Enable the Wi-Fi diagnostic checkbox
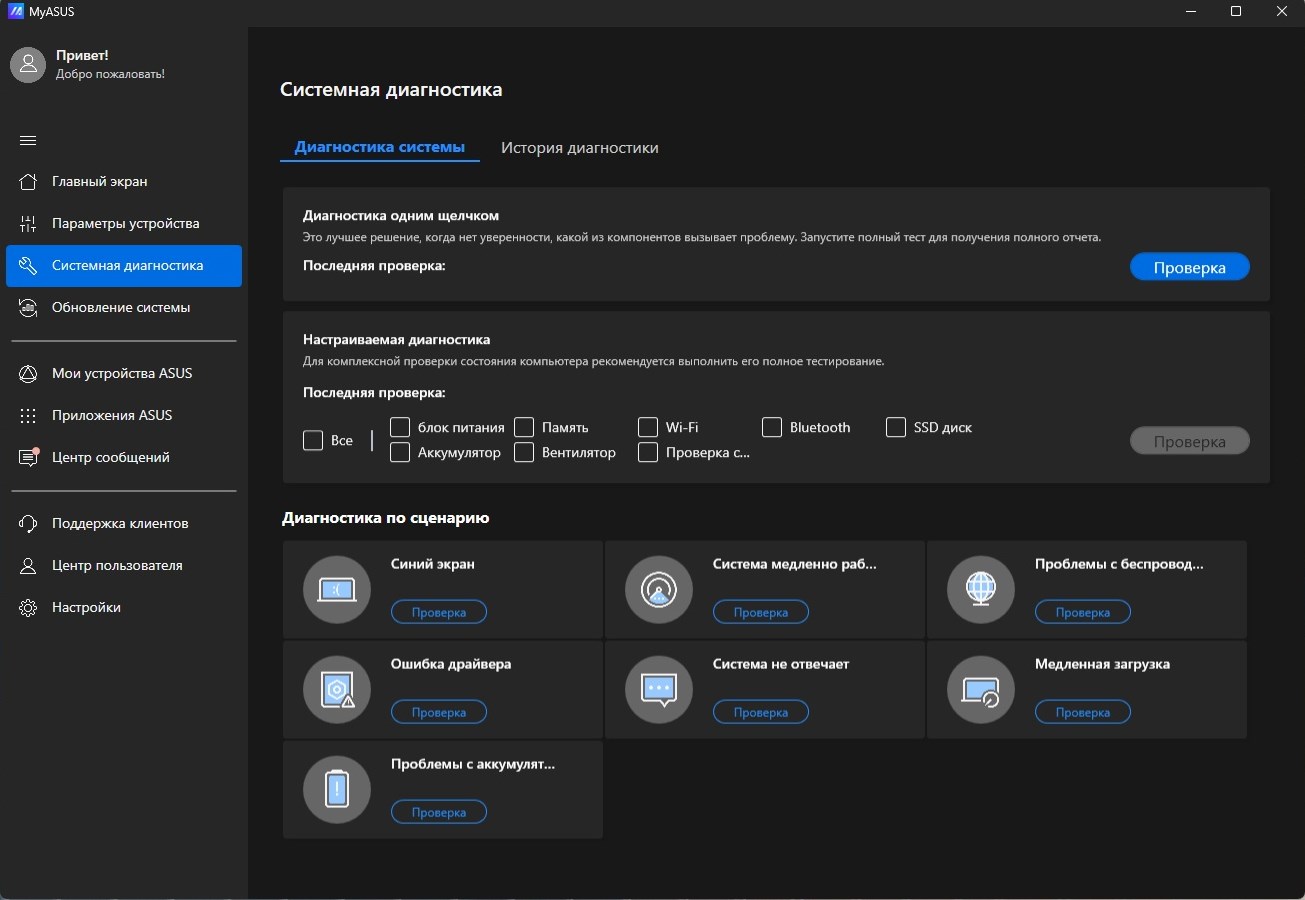Image resolution: width=1305 pixels, height=900 pixels. point(648,428)
